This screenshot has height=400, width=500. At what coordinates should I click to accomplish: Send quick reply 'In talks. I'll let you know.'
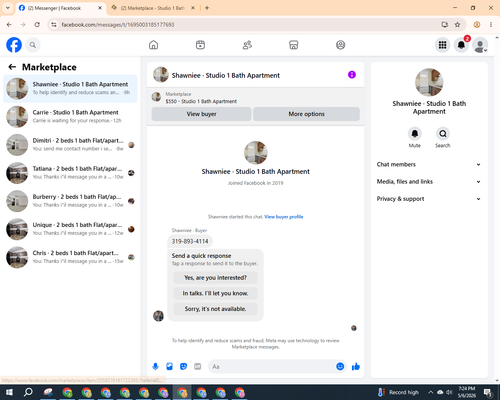pyautogui.click(x=215, y=293)
